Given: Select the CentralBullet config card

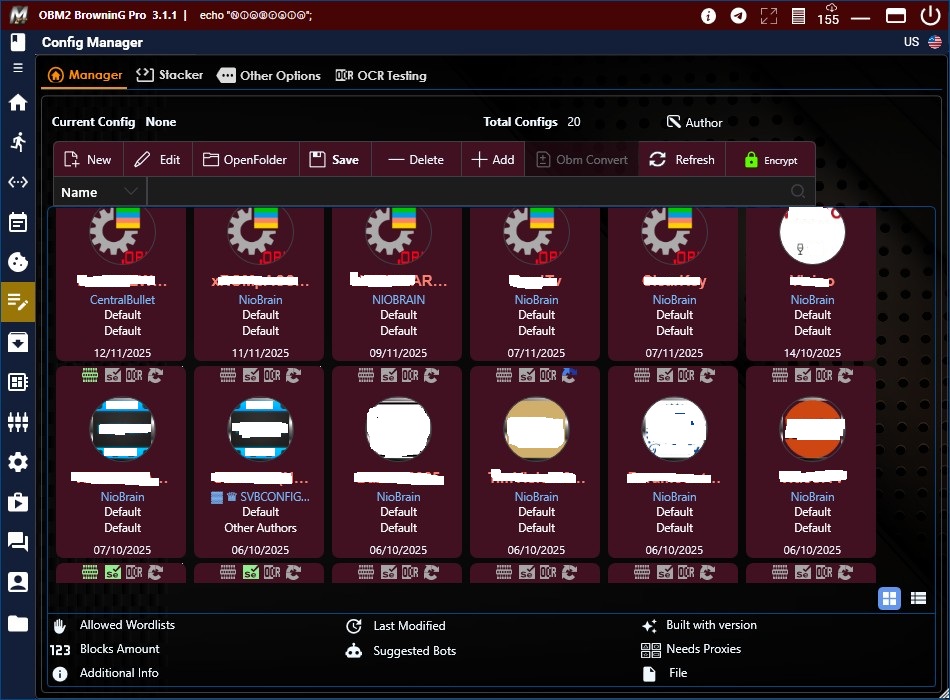Looking at the screenshot, I should (121, 284).
